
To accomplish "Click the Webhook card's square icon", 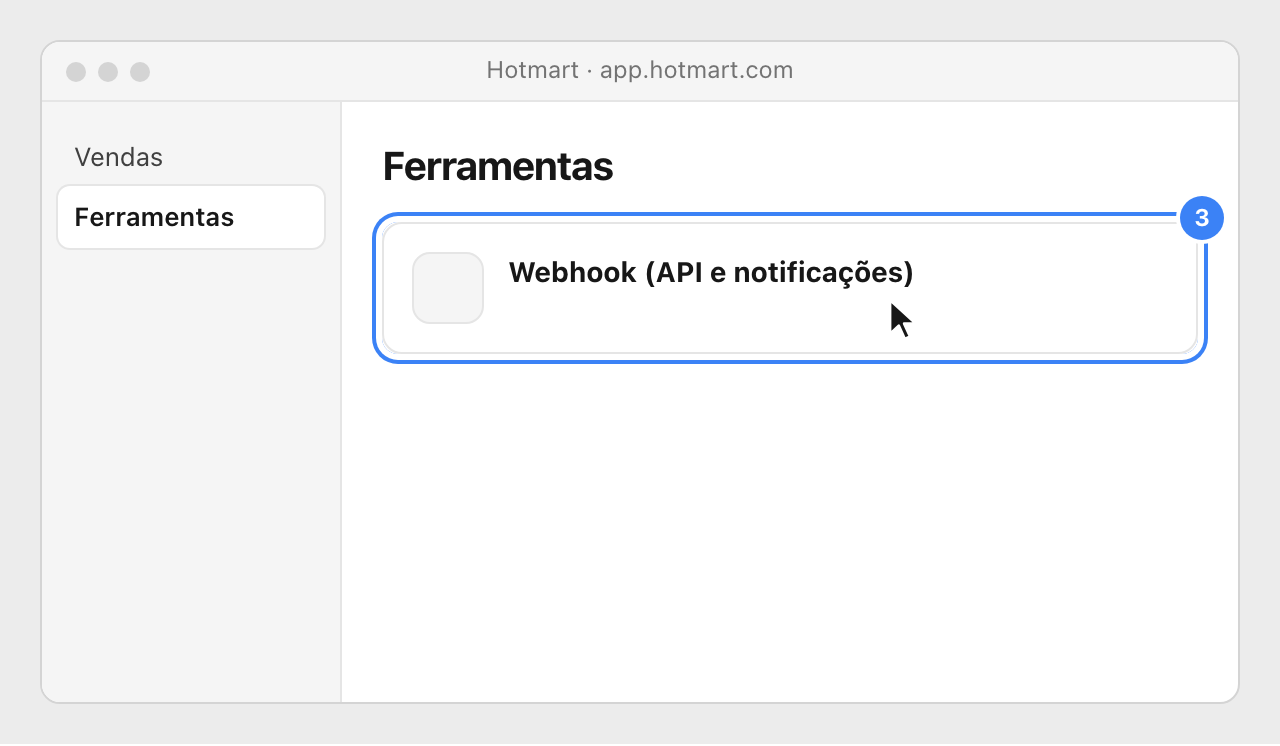I will coord(448,288).
